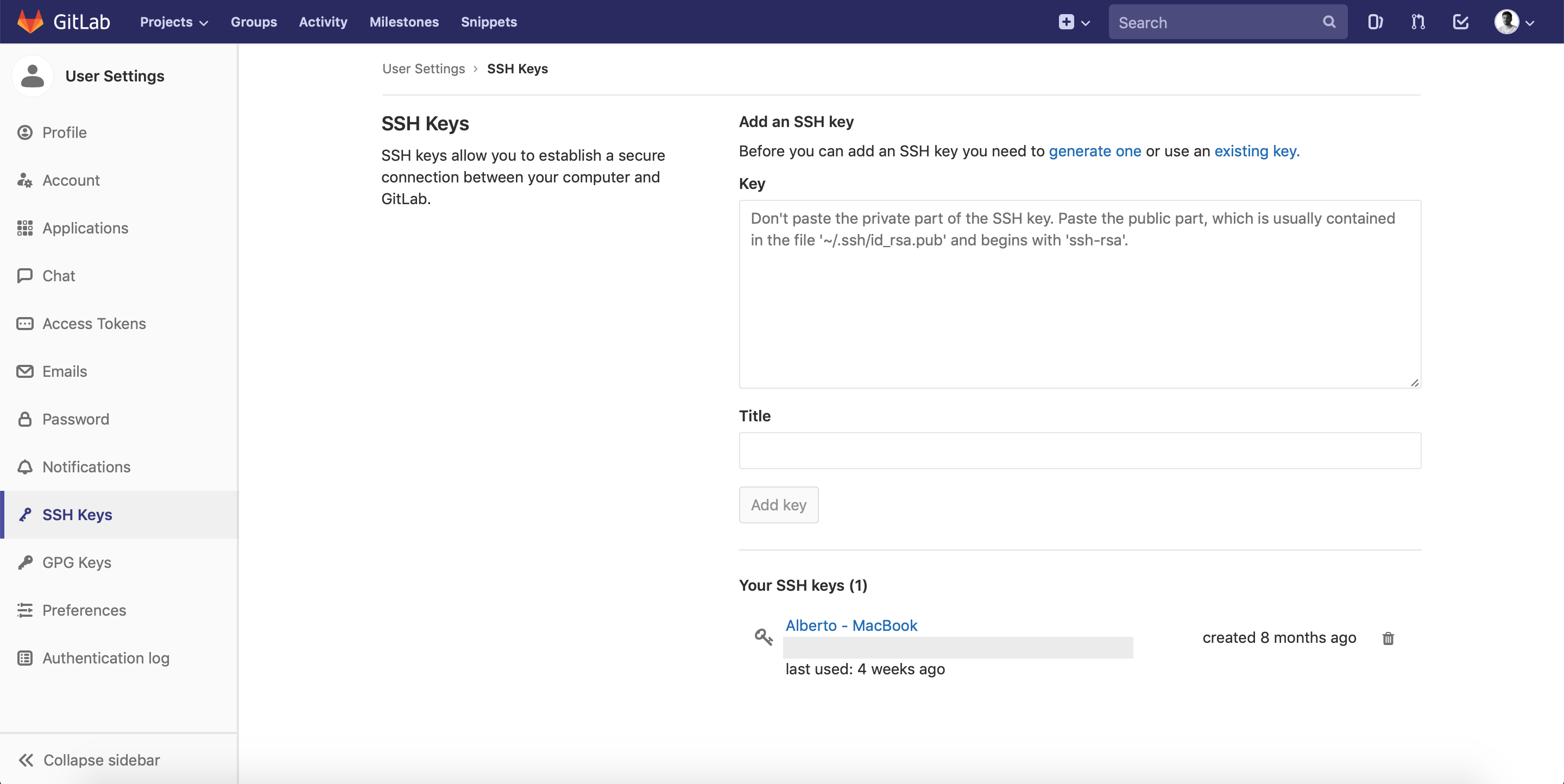Open the plus new-item dropdown

coord(1074,22)
